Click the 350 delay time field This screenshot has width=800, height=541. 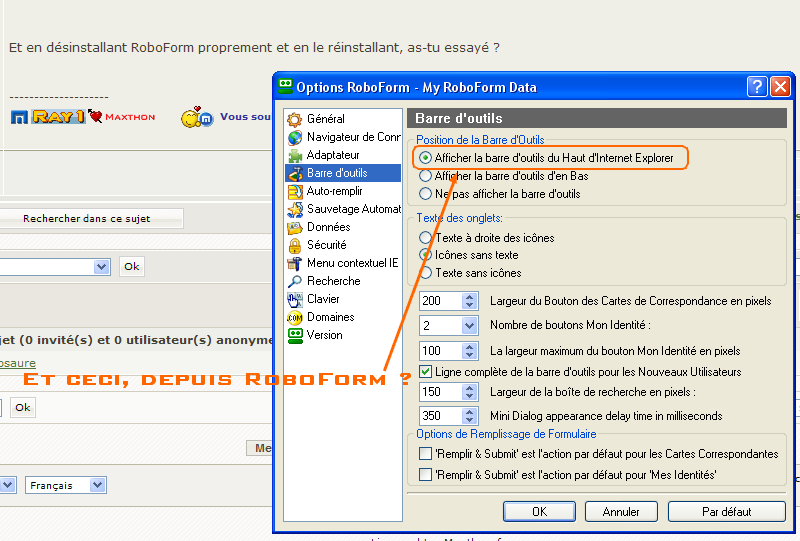[x=441, y=415]
